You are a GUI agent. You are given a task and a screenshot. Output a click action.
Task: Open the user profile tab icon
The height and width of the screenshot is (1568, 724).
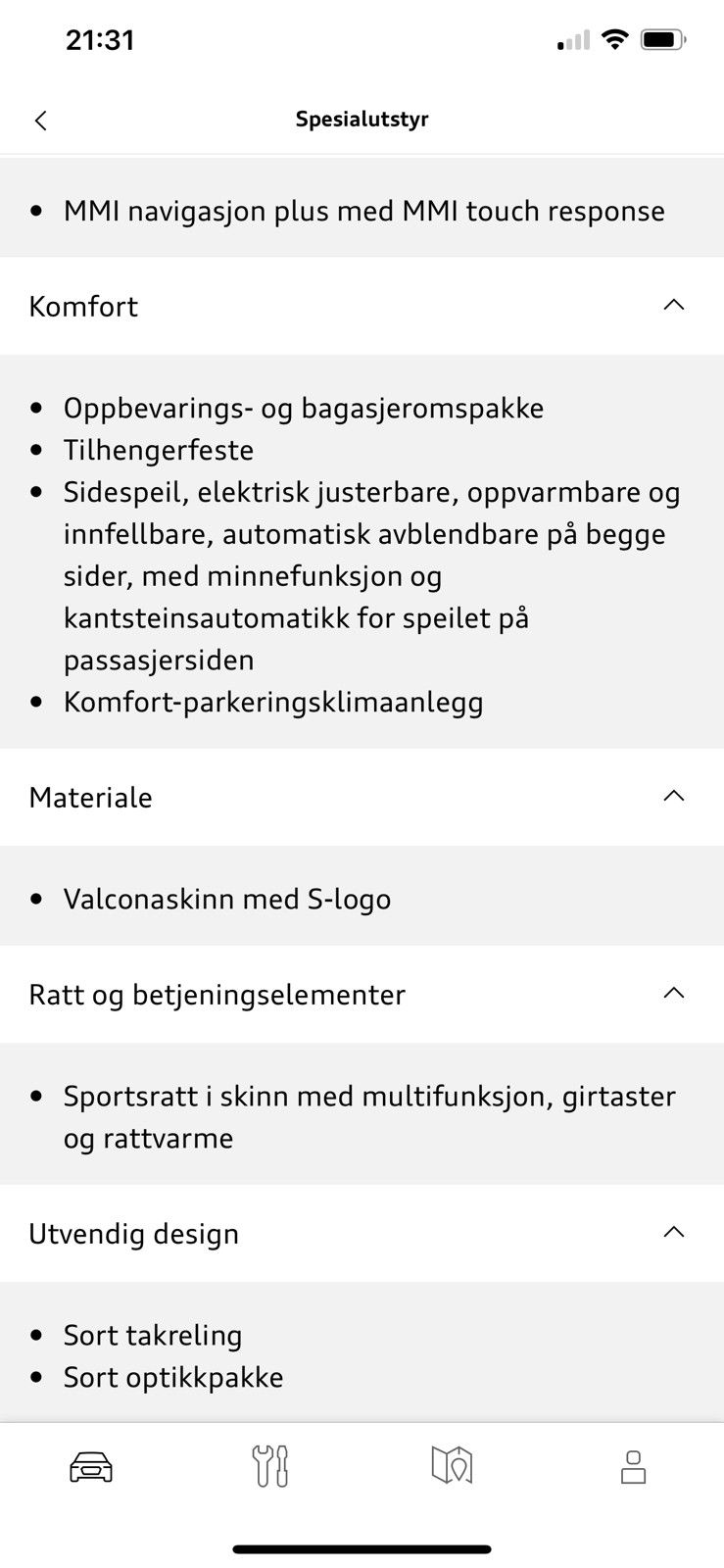(x=633, y=1467)
